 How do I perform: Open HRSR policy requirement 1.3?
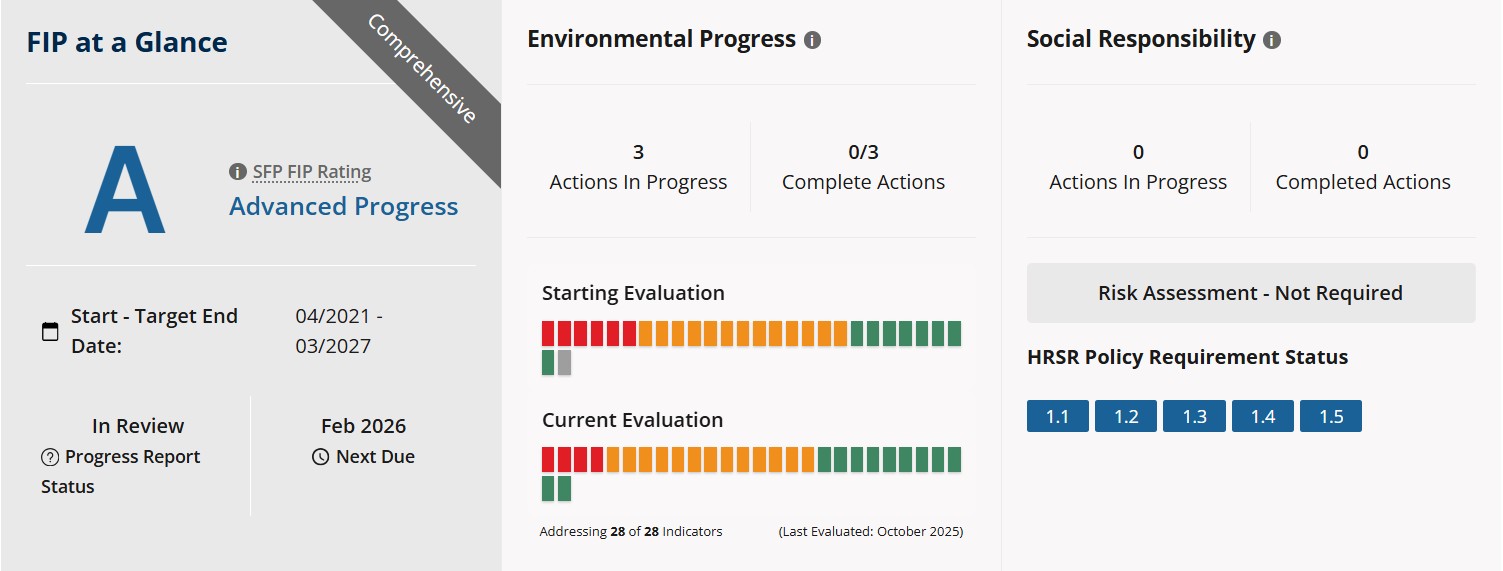coord(1194,417)
